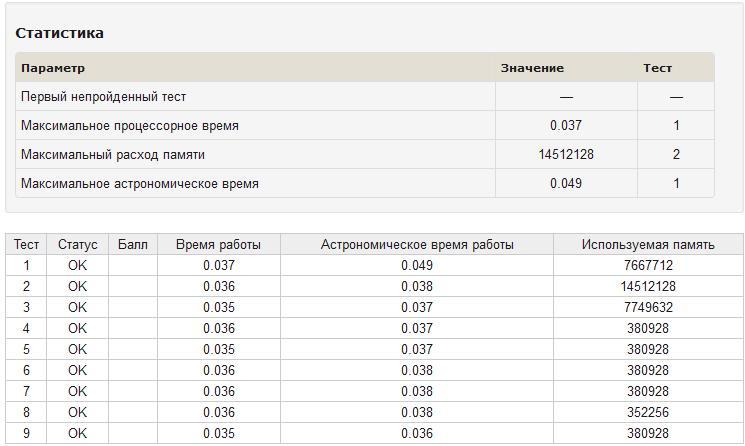
Task: Click the 0.049 astronomical time in test 1 row
Action: point(417,265)
